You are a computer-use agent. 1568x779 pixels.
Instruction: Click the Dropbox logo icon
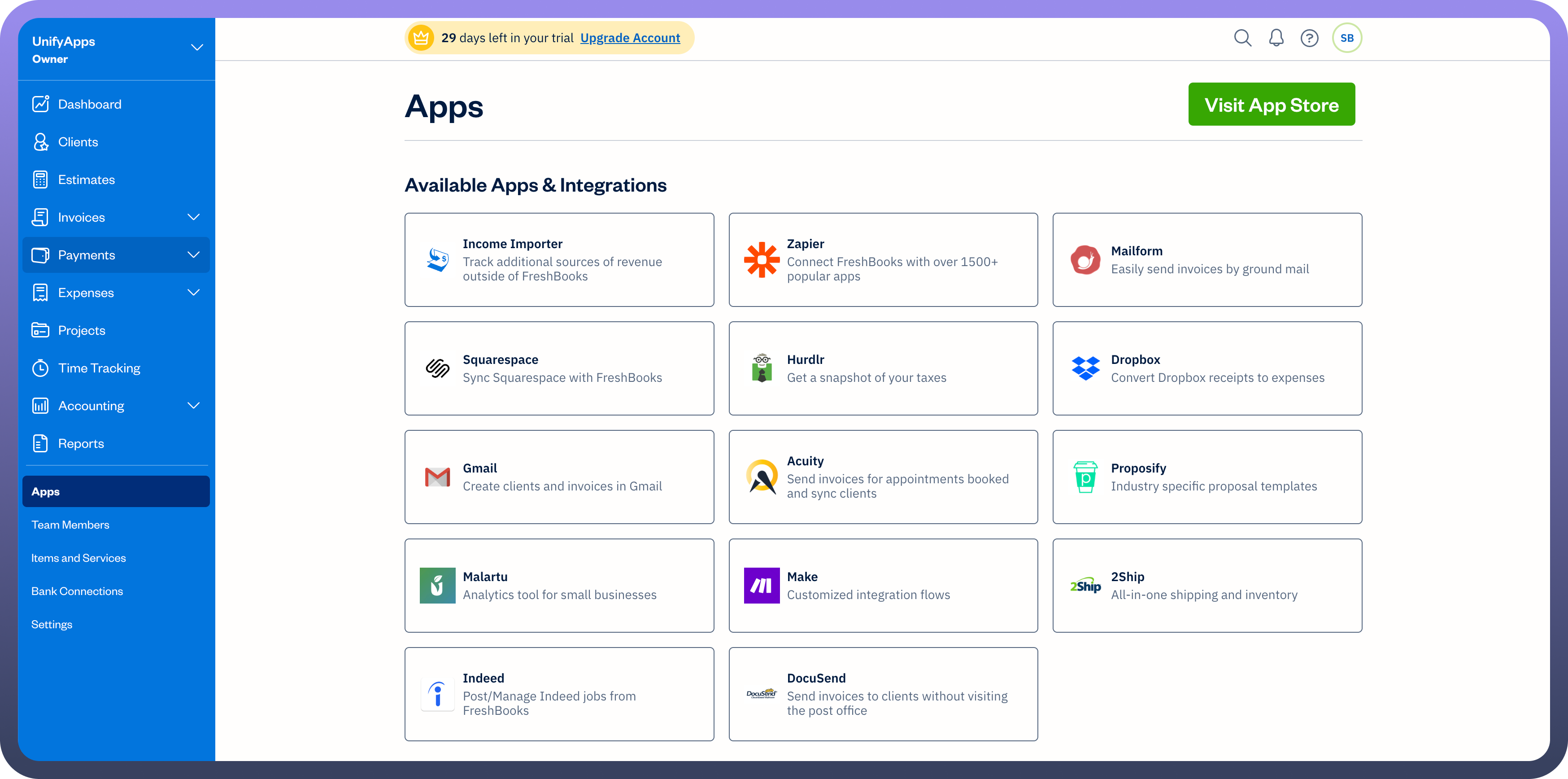(x=1085, y=368)
